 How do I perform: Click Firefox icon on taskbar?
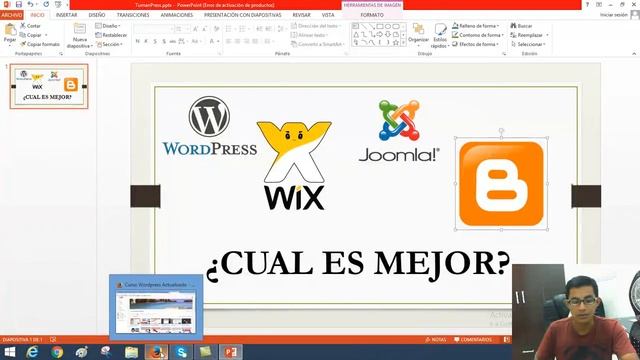(x=156, y=352)
